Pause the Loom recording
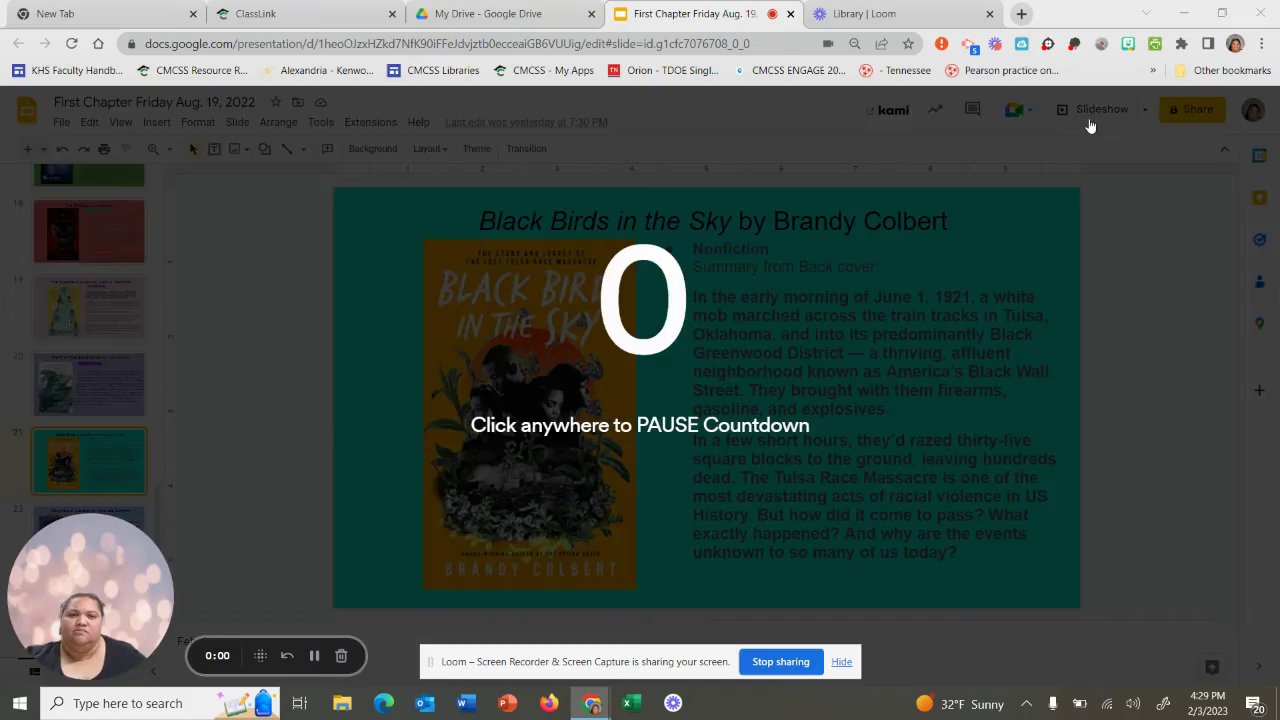 pyautogui.click(x=314, y=656)
